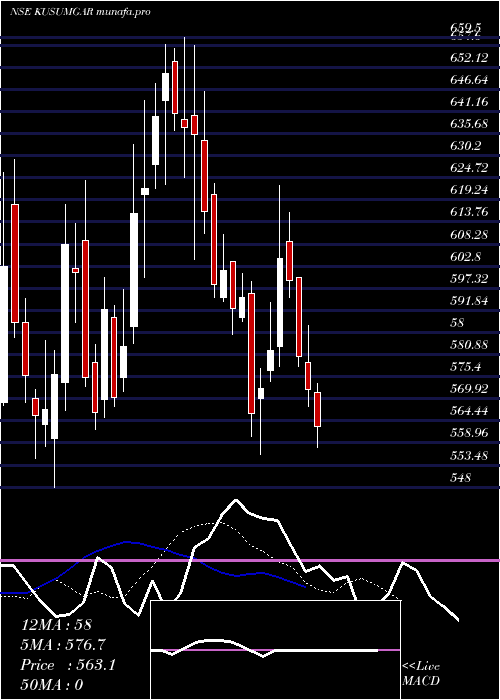Click the 591.84 price axis label
The height and width of the screenshot is (700, 500).
470,301
